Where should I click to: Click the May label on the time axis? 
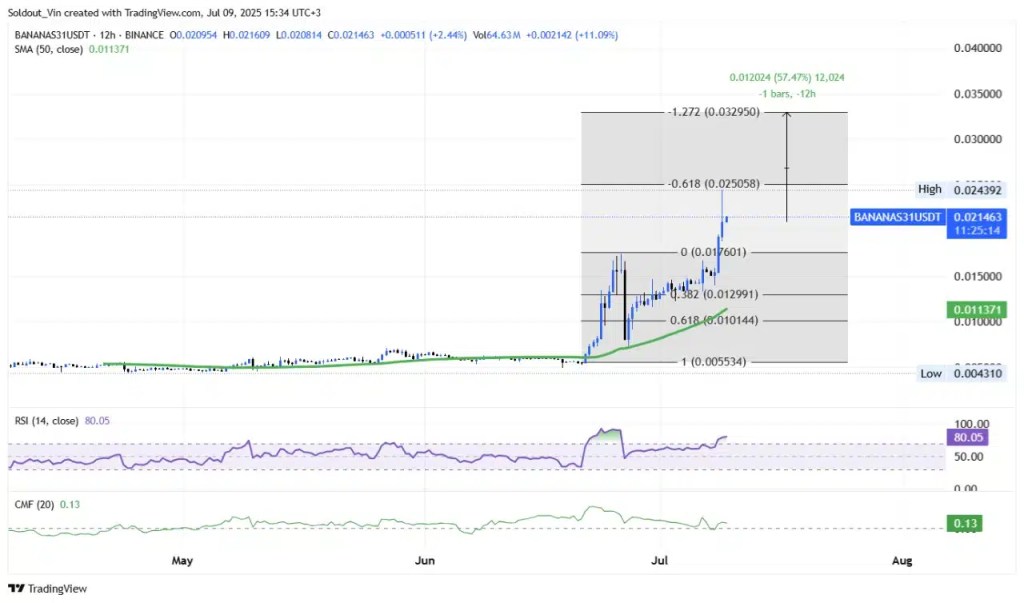click(181, 560)
